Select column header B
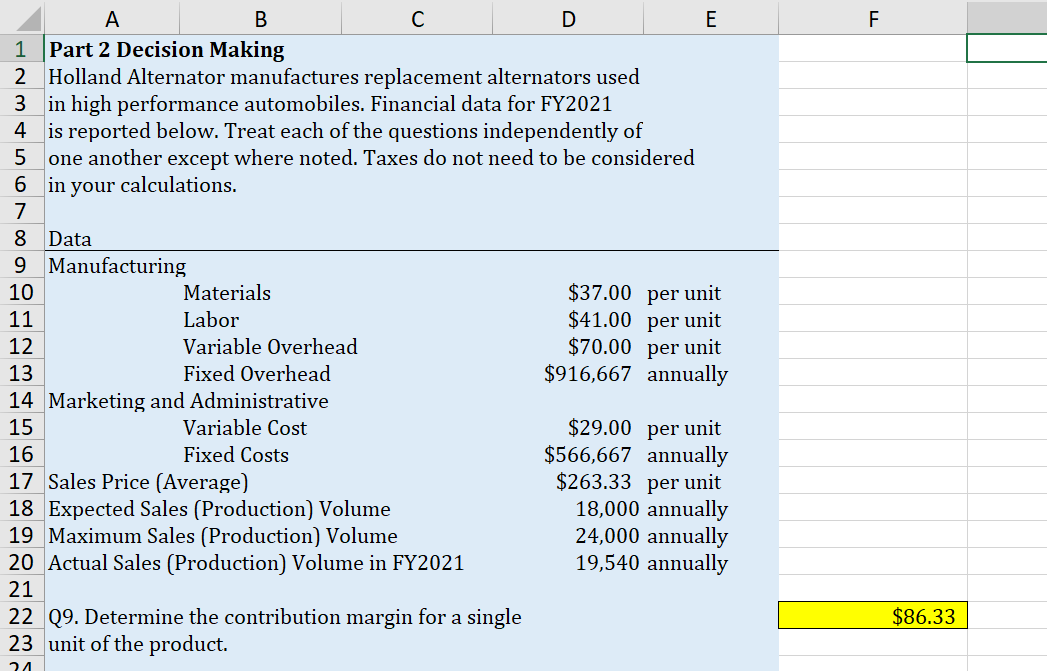The height and width of the screenshot is (671, 1047). coord(260,16)
